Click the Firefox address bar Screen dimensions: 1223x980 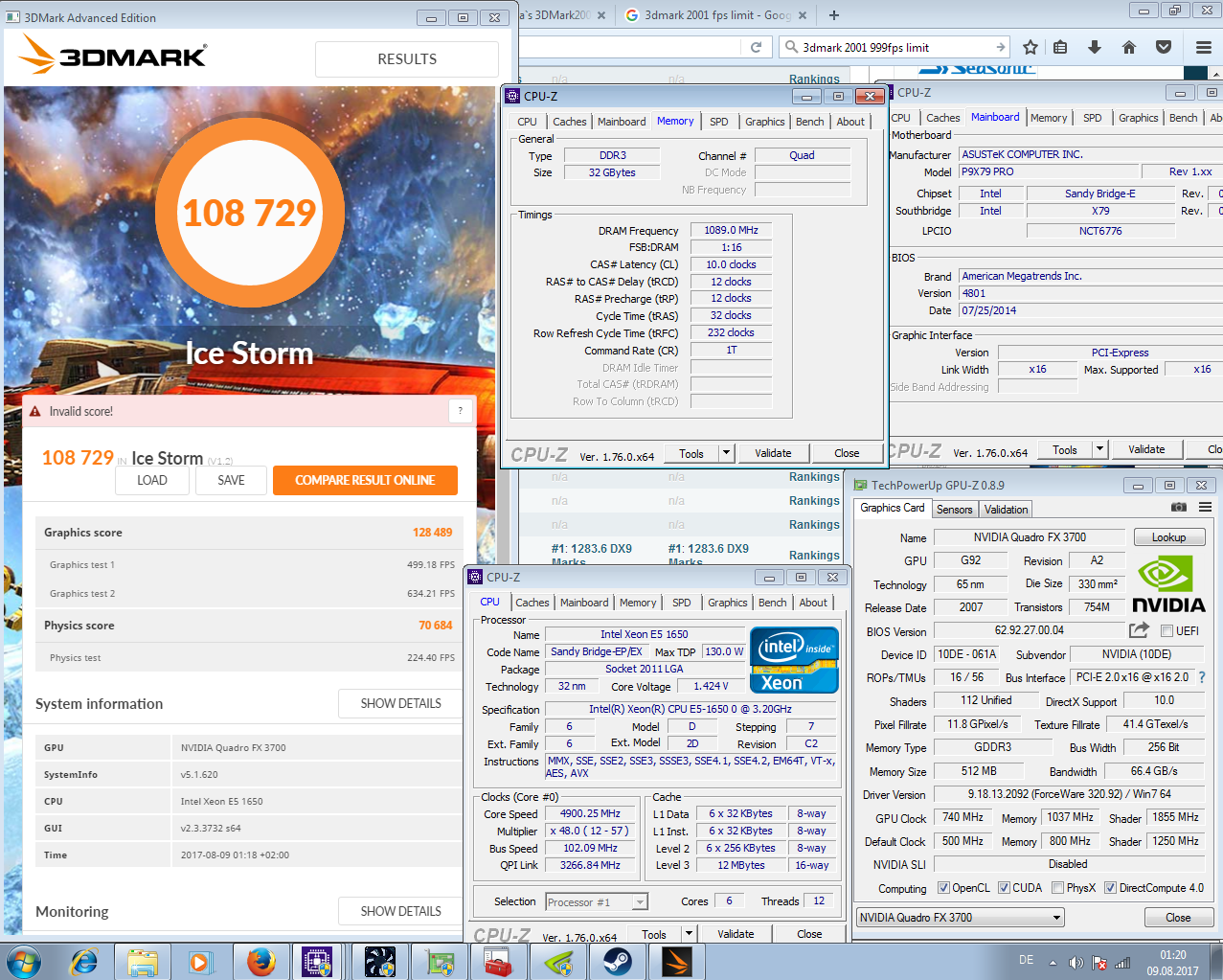pos(630,47)
